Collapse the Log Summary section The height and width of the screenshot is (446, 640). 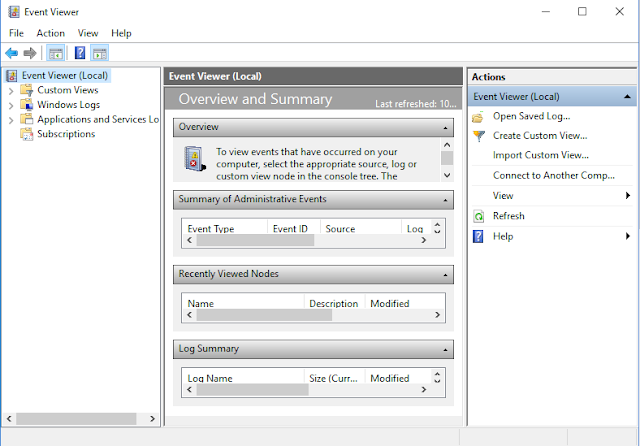445,350
